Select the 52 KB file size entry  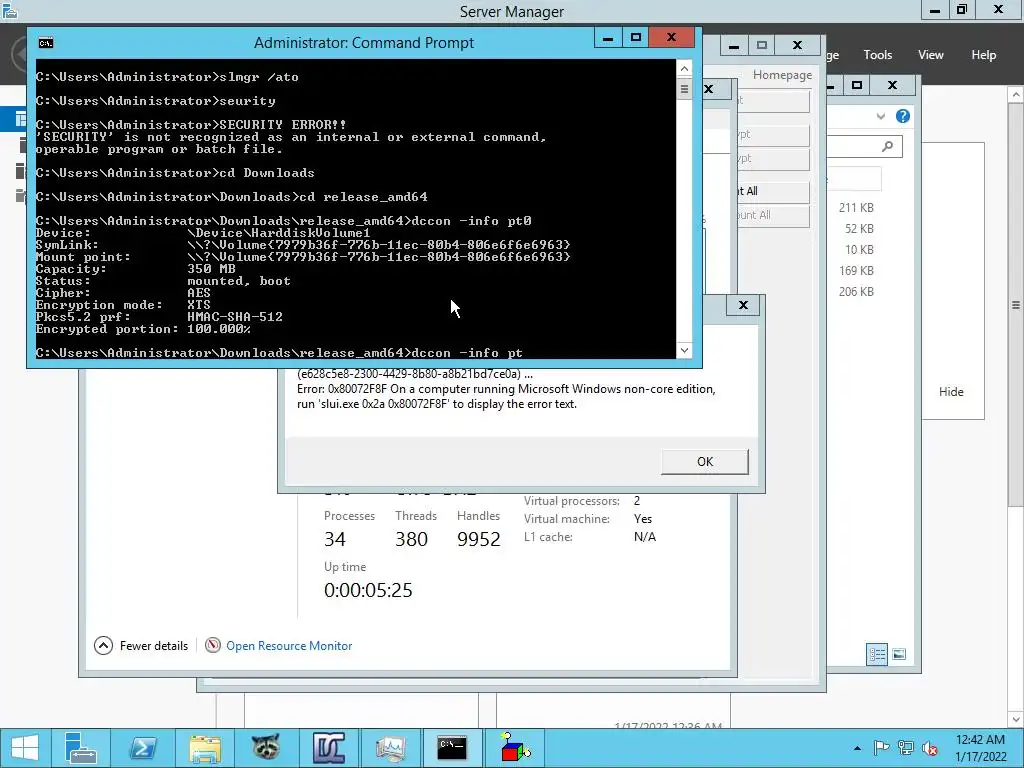click(x=859, y=229)
